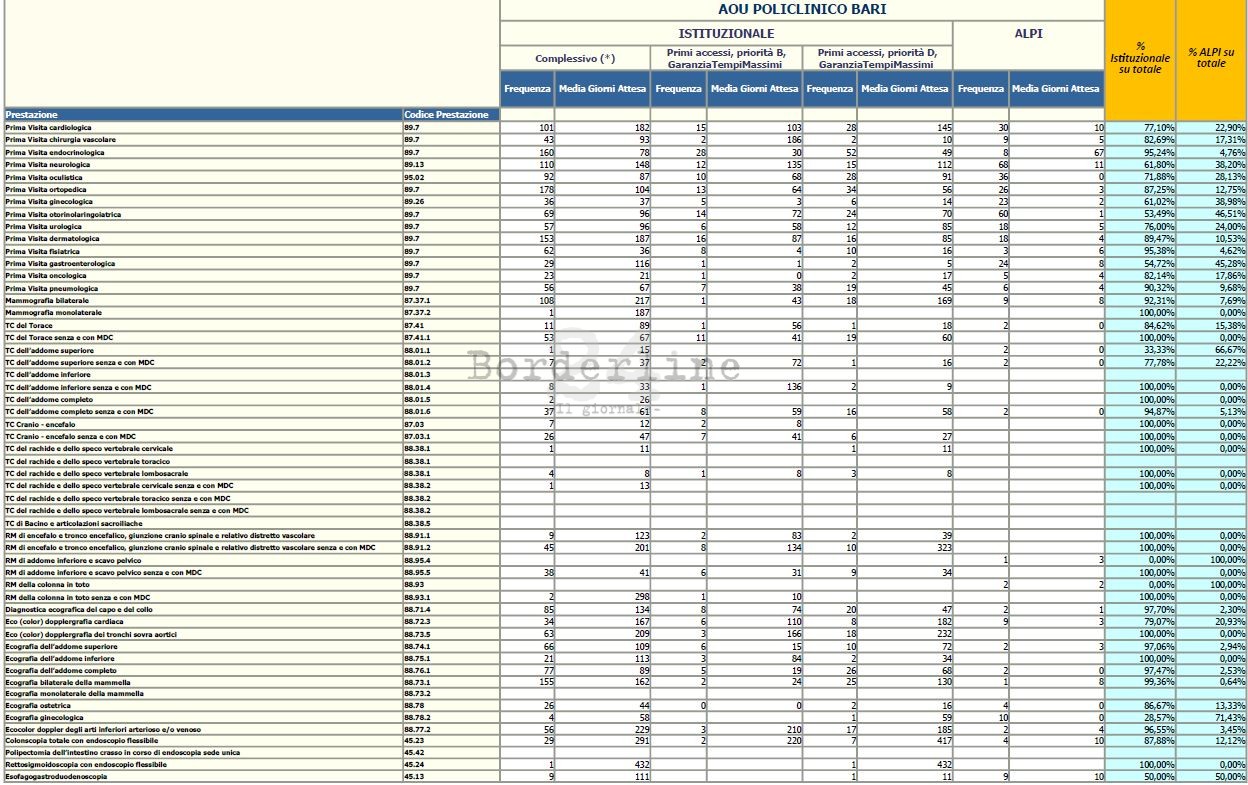
Task: Select the Codice Prestazione column header
Action: point(446,115)
